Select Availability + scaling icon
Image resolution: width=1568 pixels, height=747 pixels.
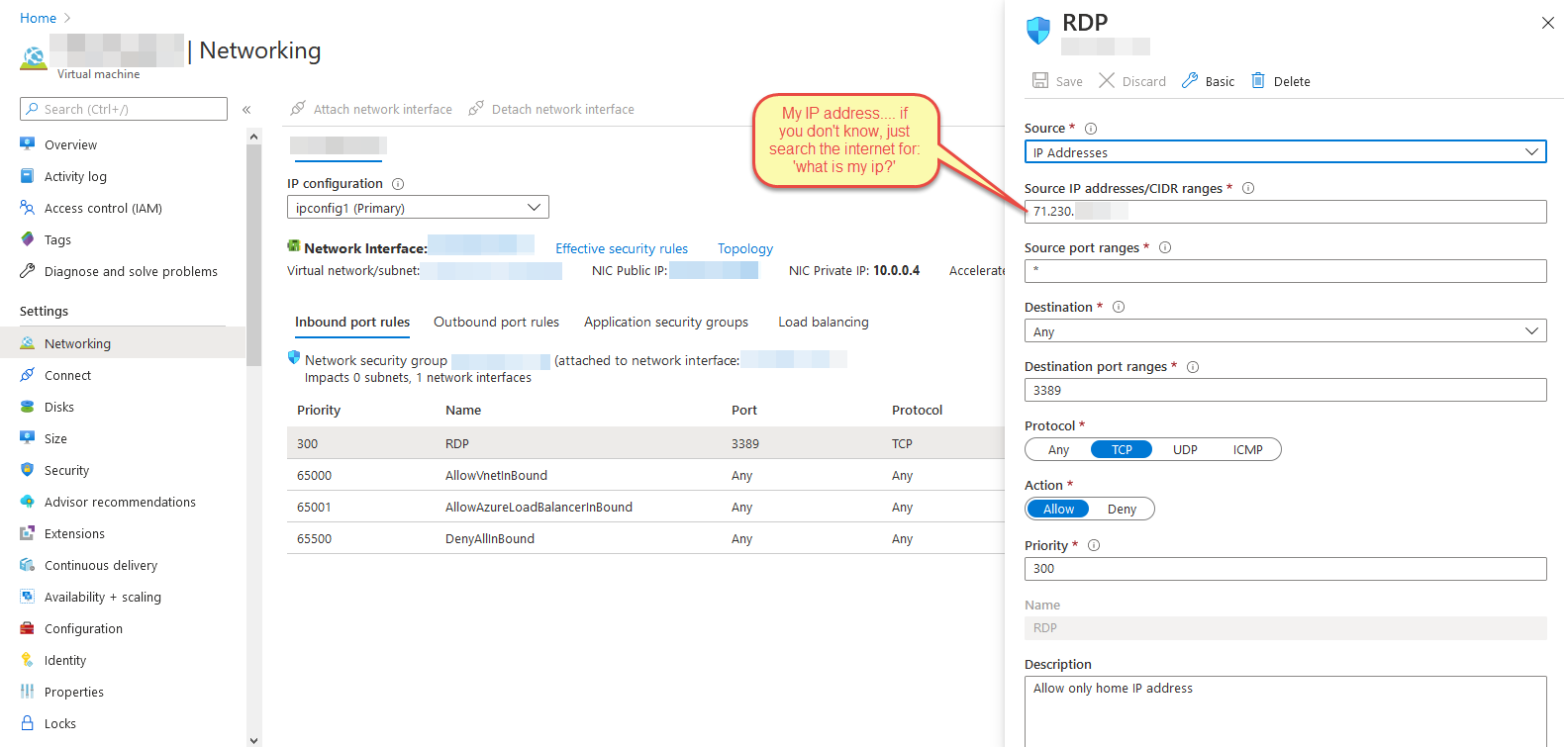pos(28,597)
